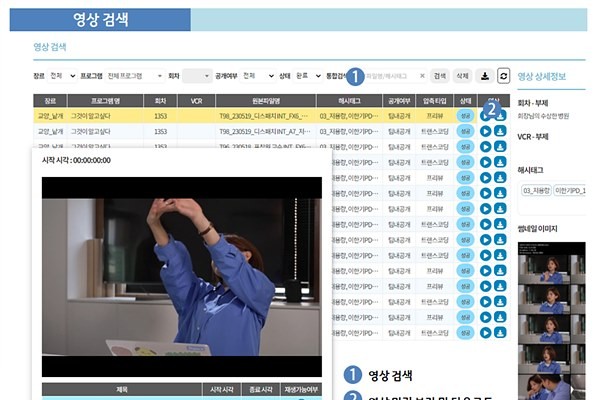Sort by the 장르 column header
Image resolution: width=600 pixels, height=400 pixels.
coord(50,101)
